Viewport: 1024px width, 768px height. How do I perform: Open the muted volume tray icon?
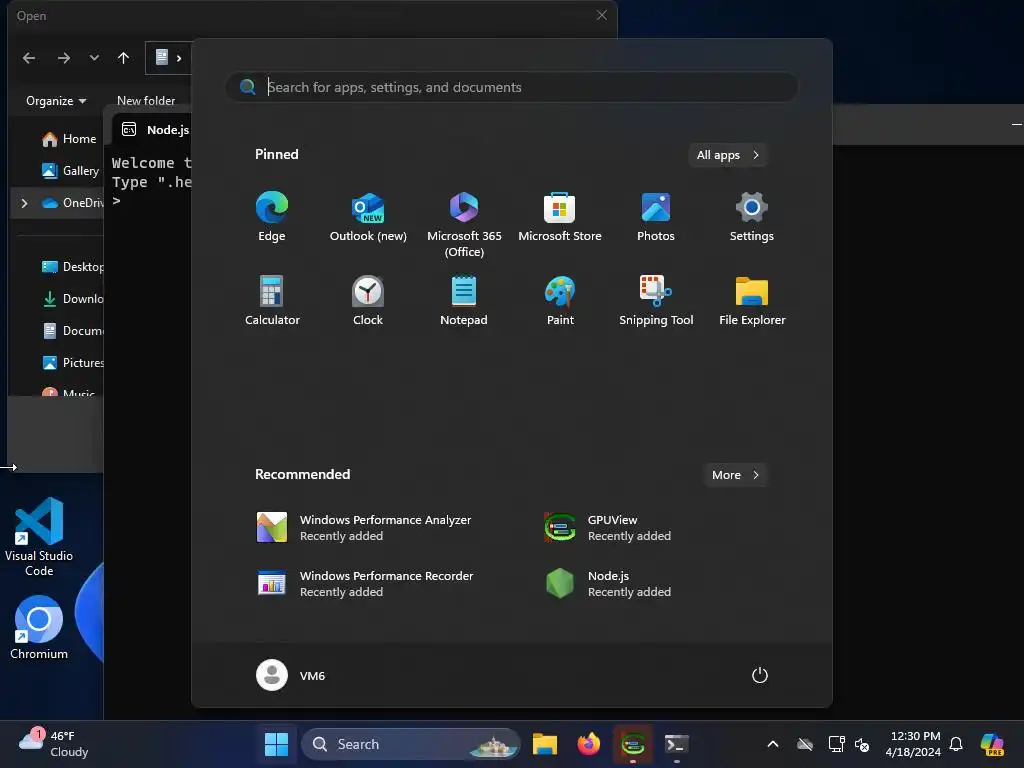[x=862, y=744]
